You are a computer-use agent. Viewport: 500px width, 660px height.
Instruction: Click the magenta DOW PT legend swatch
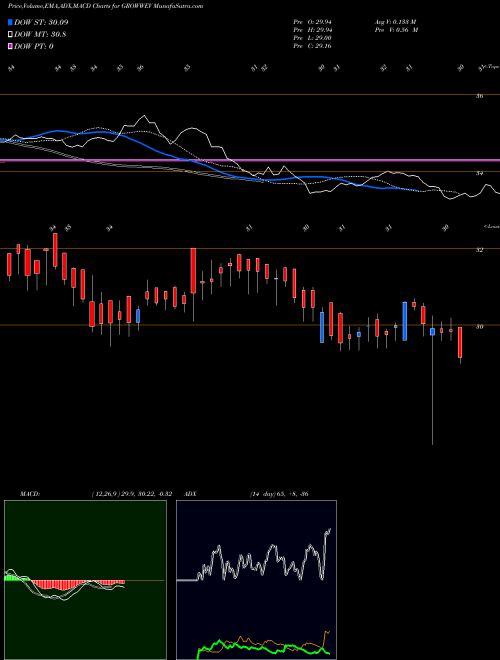point(11,46)
